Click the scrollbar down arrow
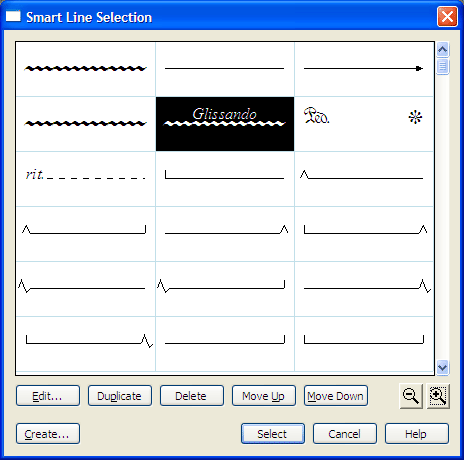This screenshot has width=464, height=460. coord(442,368)
